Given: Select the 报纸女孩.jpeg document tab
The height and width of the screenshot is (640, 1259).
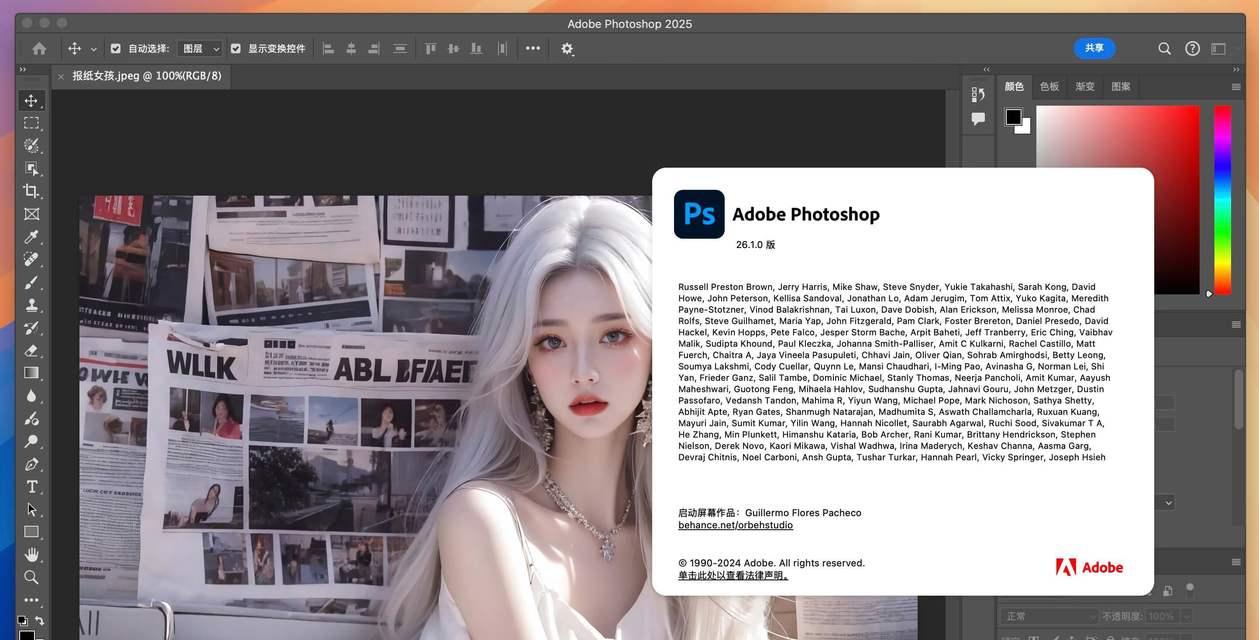Looking at the screenshot, I should pos(147,76).
